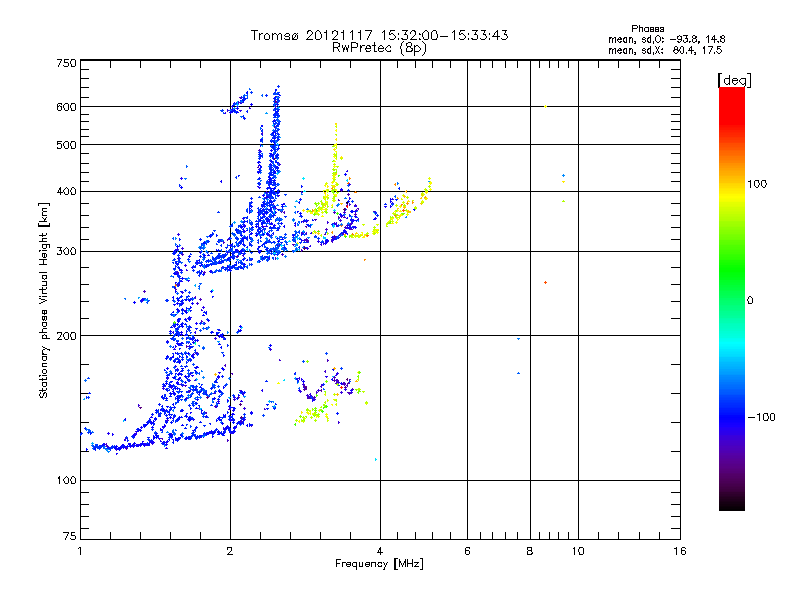The image size is (800, 600).
Task: Click the x-axis tick label '1'
Action: pyautogui.click(x=80, y=551)
